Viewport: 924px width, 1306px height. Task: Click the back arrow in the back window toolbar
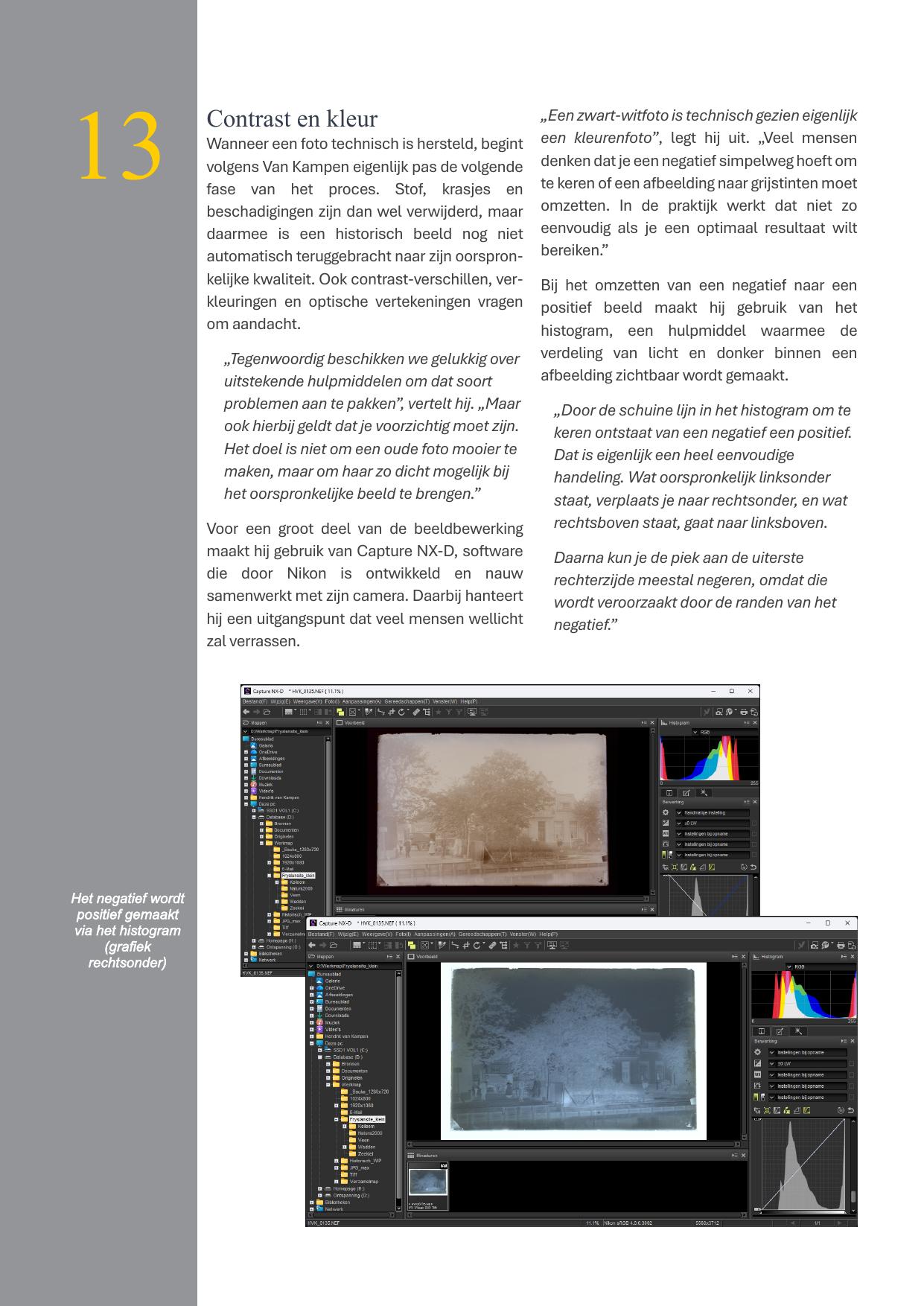[246, 712]
